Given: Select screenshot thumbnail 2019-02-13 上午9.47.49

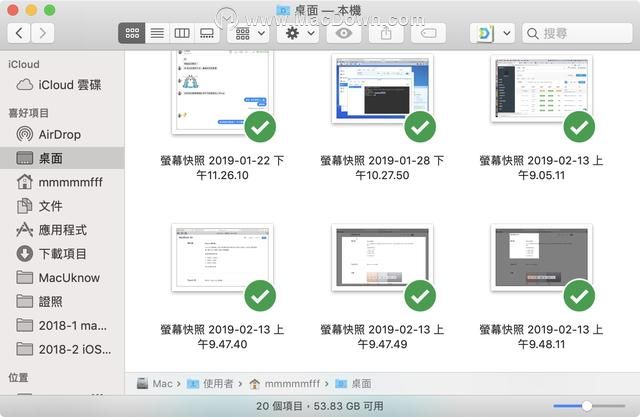Looking at the screenshot, I should tap(382, 257).
